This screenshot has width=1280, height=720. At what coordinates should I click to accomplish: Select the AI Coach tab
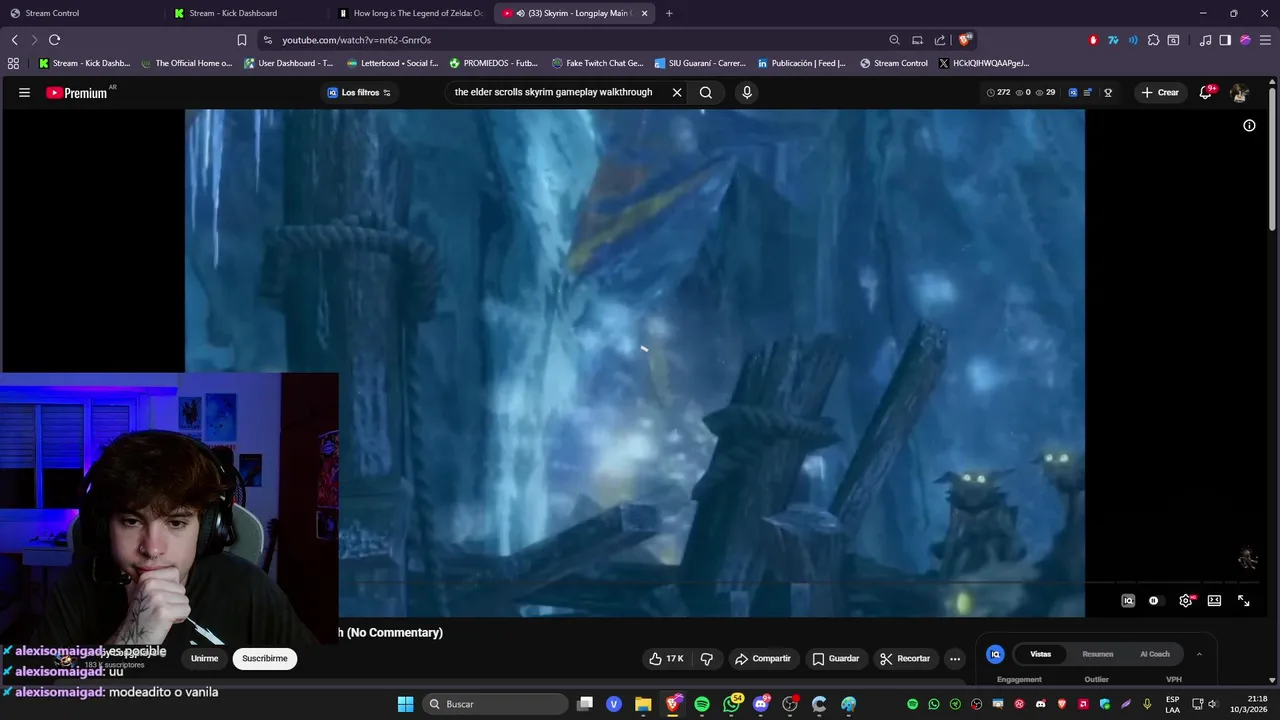(1155, 654)
